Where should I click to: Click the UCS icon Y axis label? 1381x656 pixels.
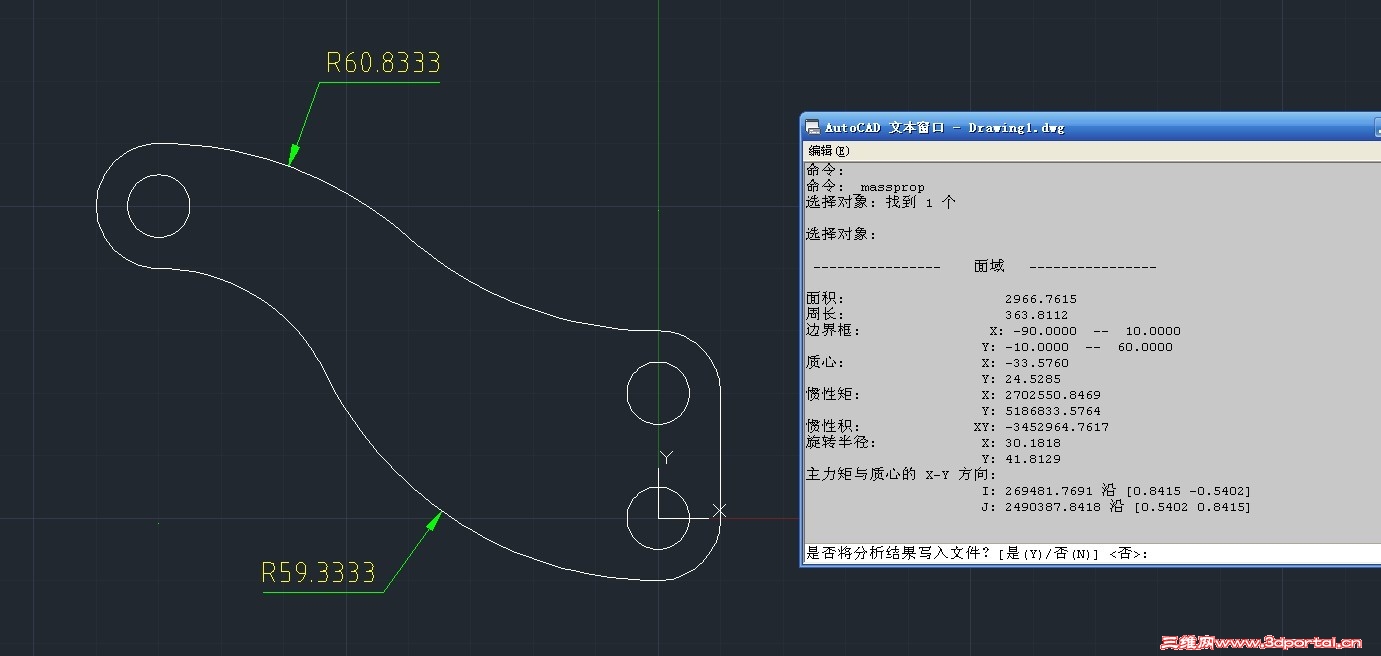(667, 457)
